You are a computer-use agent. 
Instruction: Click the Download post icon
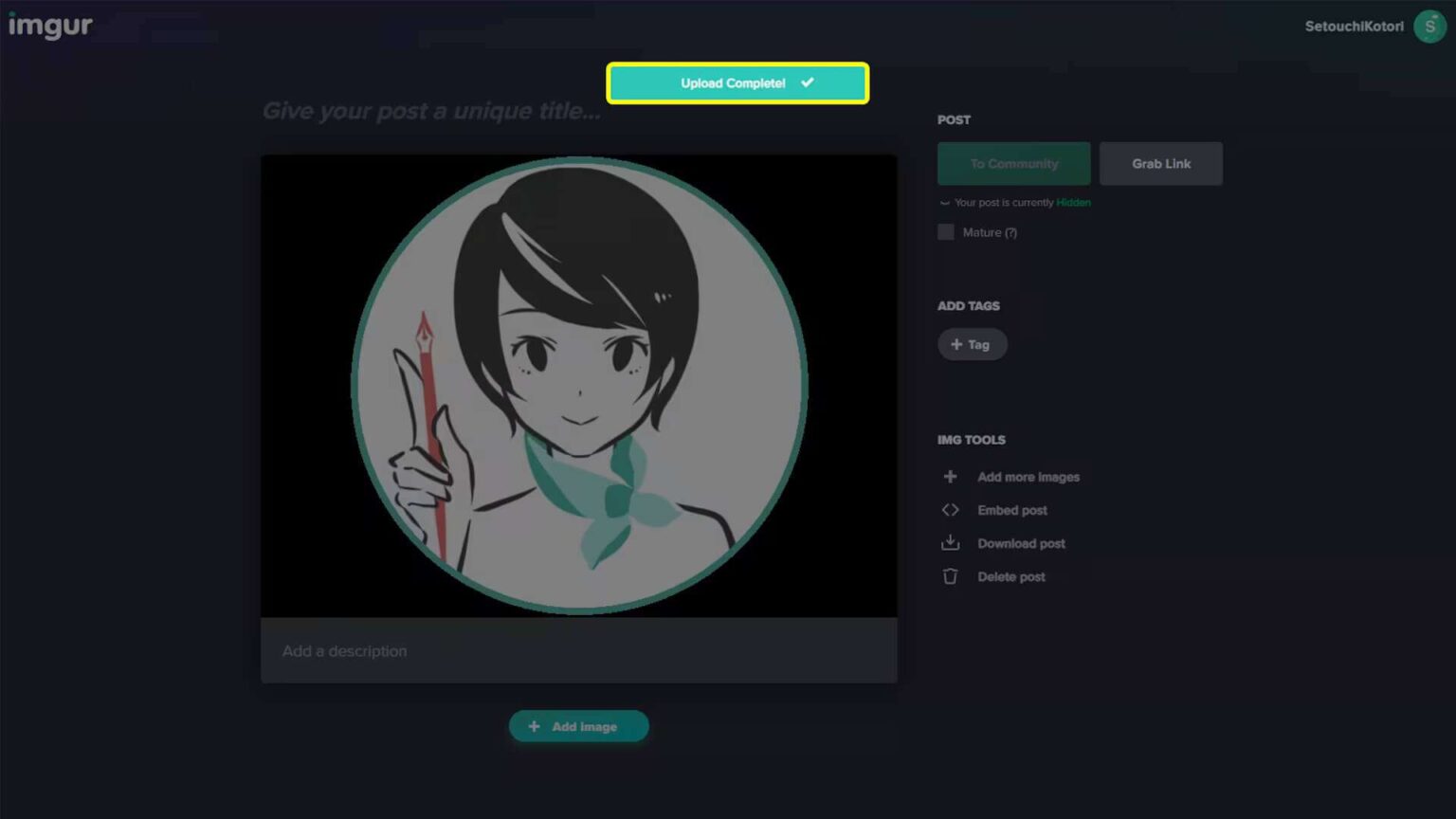pyautogui.click(x=950, y=543)
